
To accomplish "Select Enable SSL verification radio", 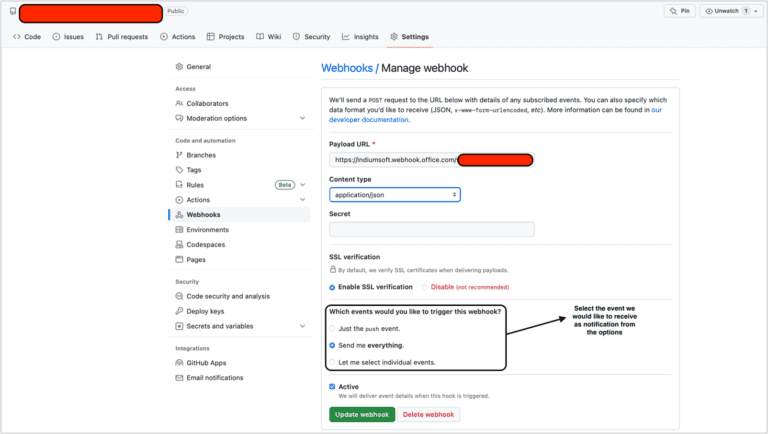I will (332, 288).
